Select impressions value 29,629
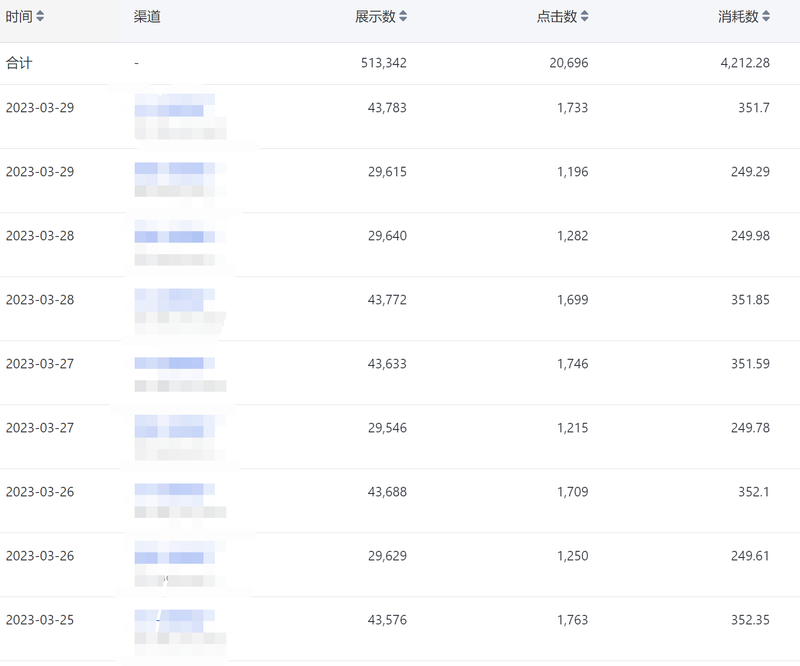 387,556
